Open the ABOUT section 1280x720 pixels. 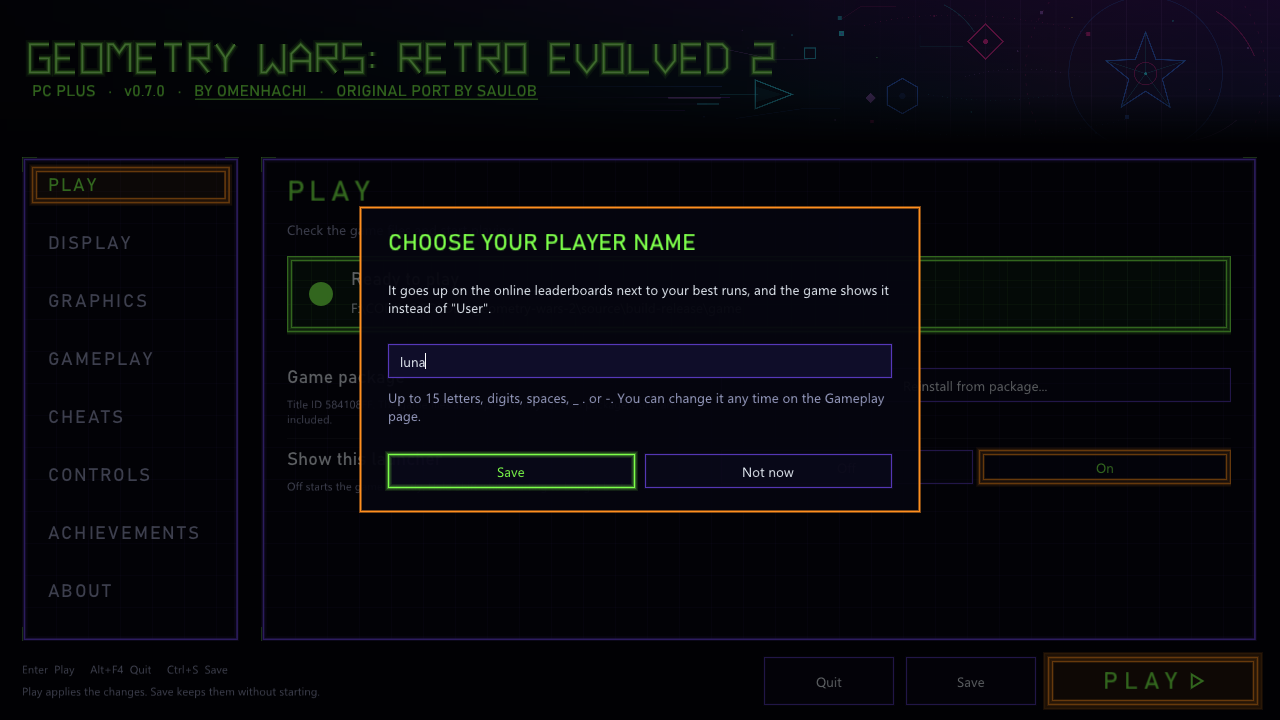(x=80, y=591)
